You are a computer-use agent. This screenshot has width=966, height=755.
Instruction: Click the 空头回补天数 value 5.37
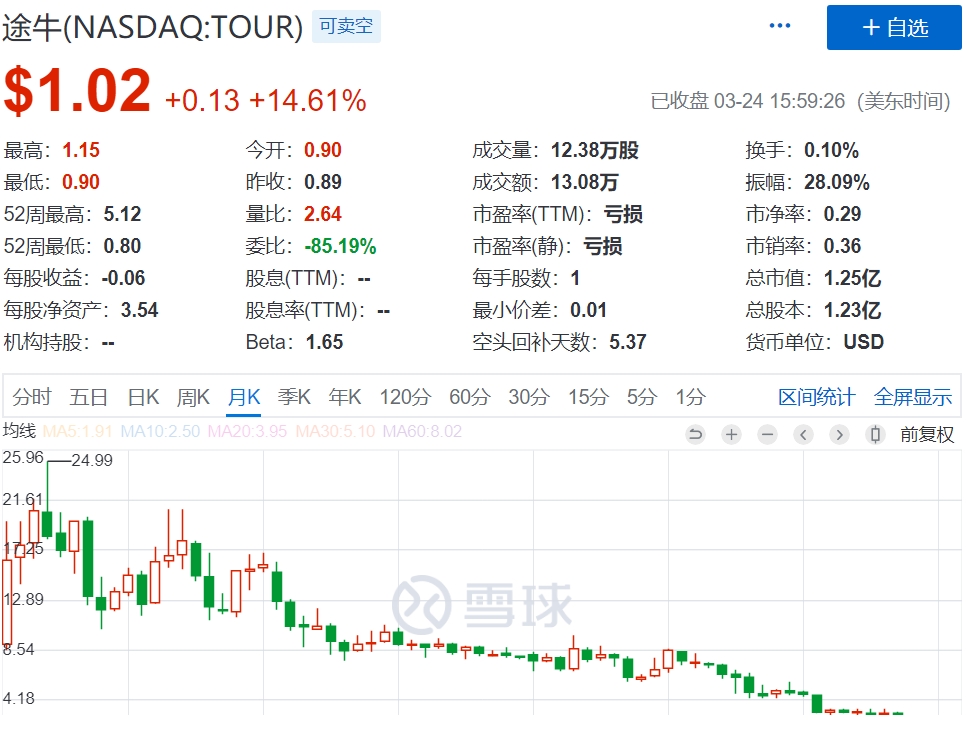pos(628,342)
